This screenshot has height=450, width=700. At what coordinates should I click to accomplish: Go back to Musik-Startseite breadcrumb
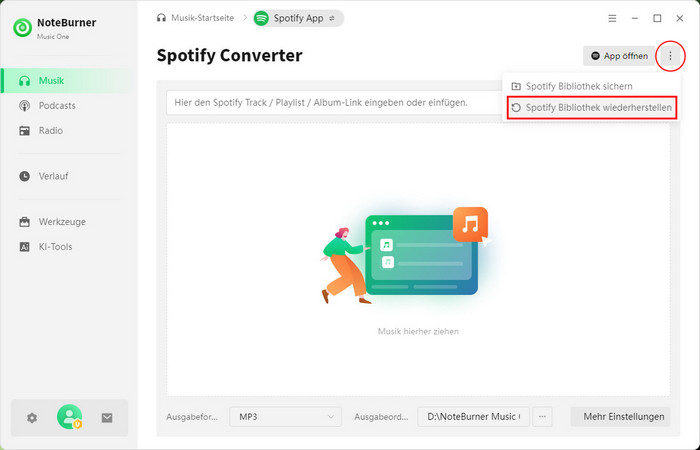click(x=202, y=18)
